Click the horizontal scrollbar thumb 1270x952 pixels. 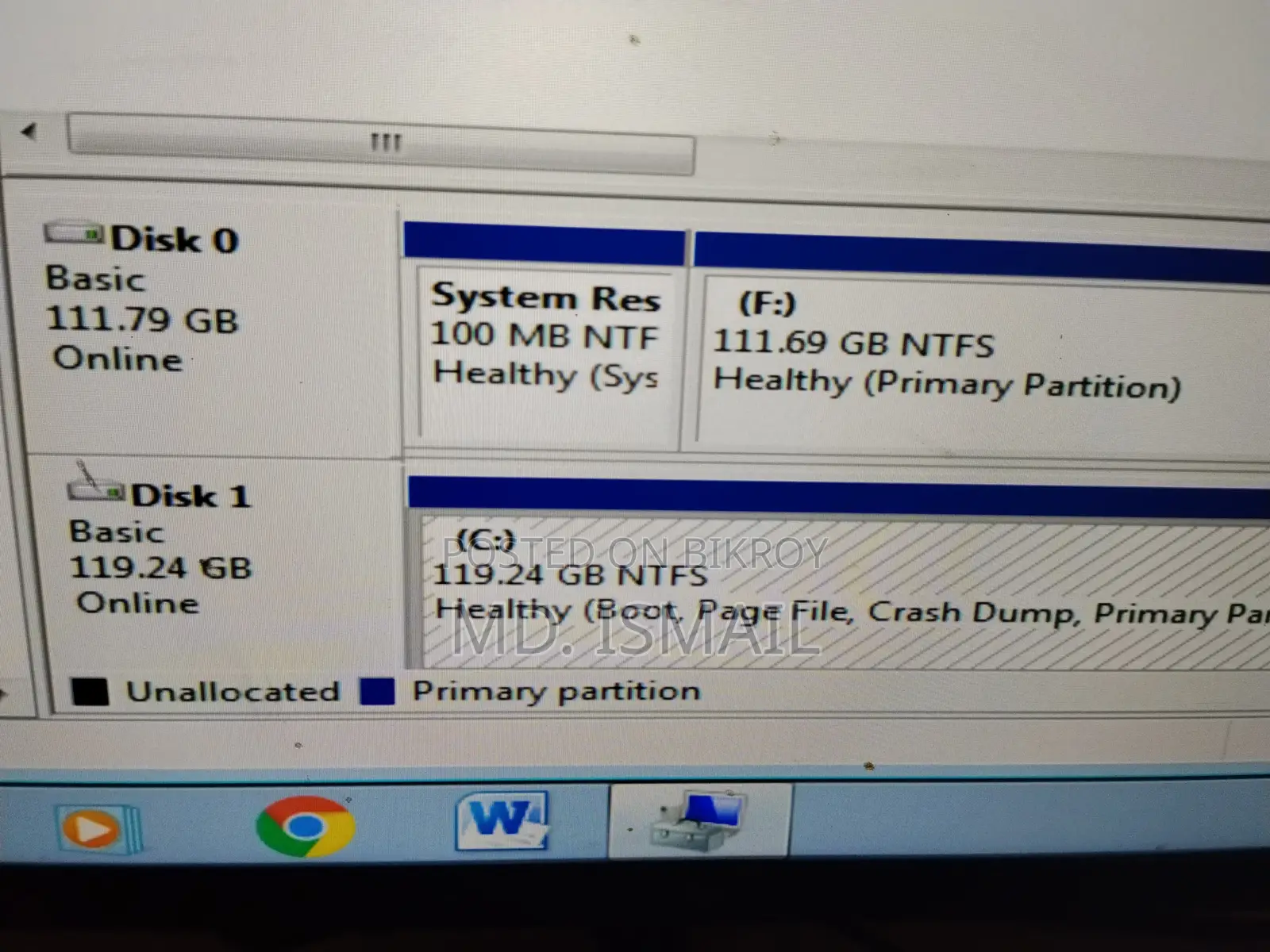pyautogui.click(x=382, y=144)
